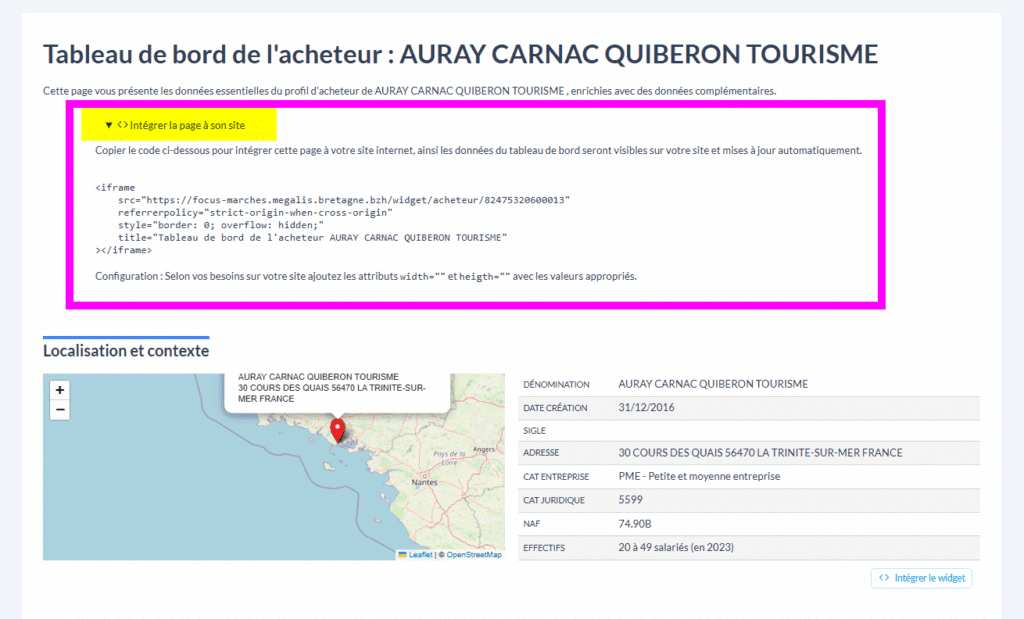Click the 'Localisation et contexte' section heading
Screen dimensions: 1024x619
tap(126, 351)
